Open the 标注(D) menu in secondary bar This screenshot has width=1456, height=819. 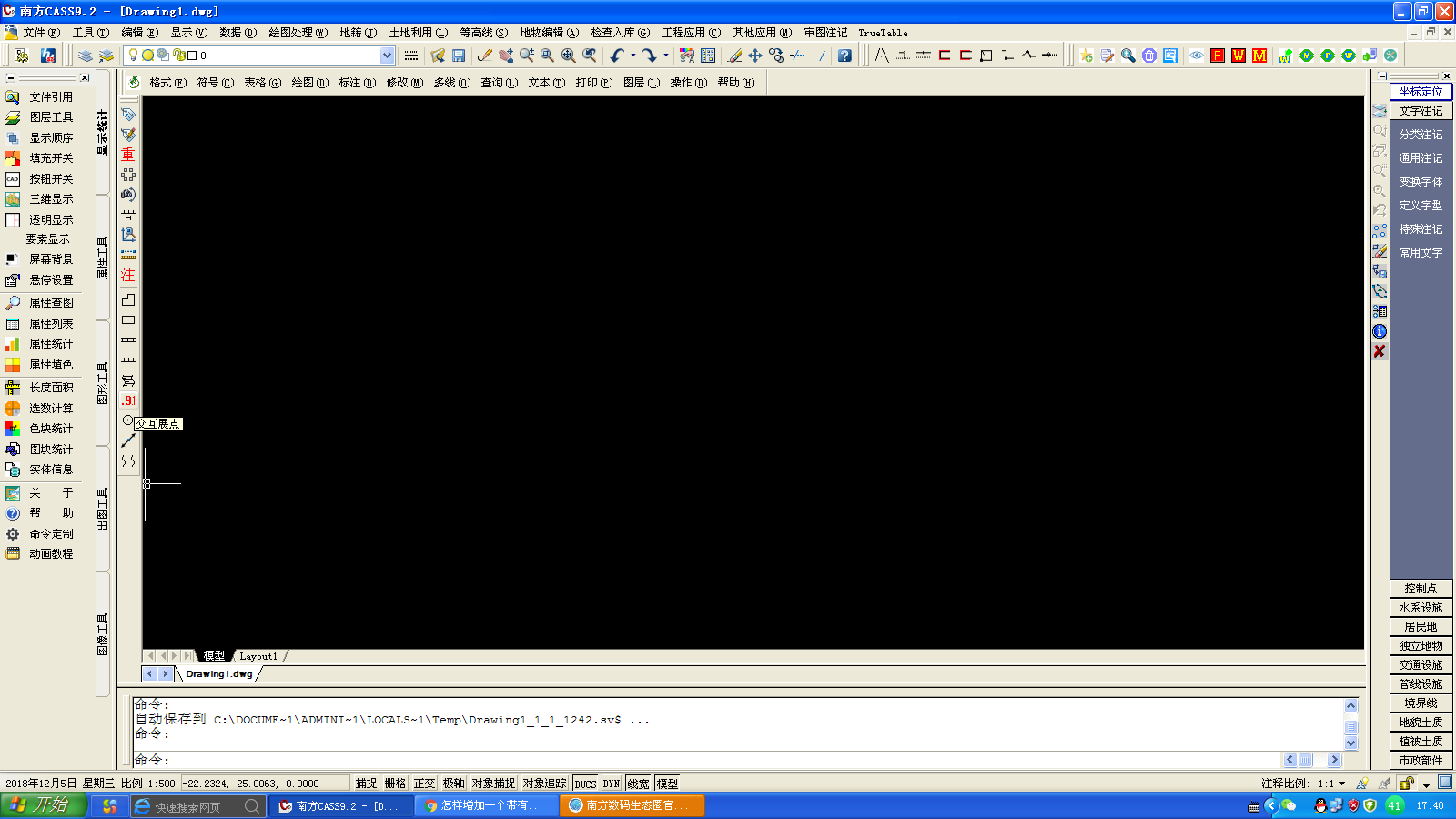pyautogui.click(x=357, y=83)
